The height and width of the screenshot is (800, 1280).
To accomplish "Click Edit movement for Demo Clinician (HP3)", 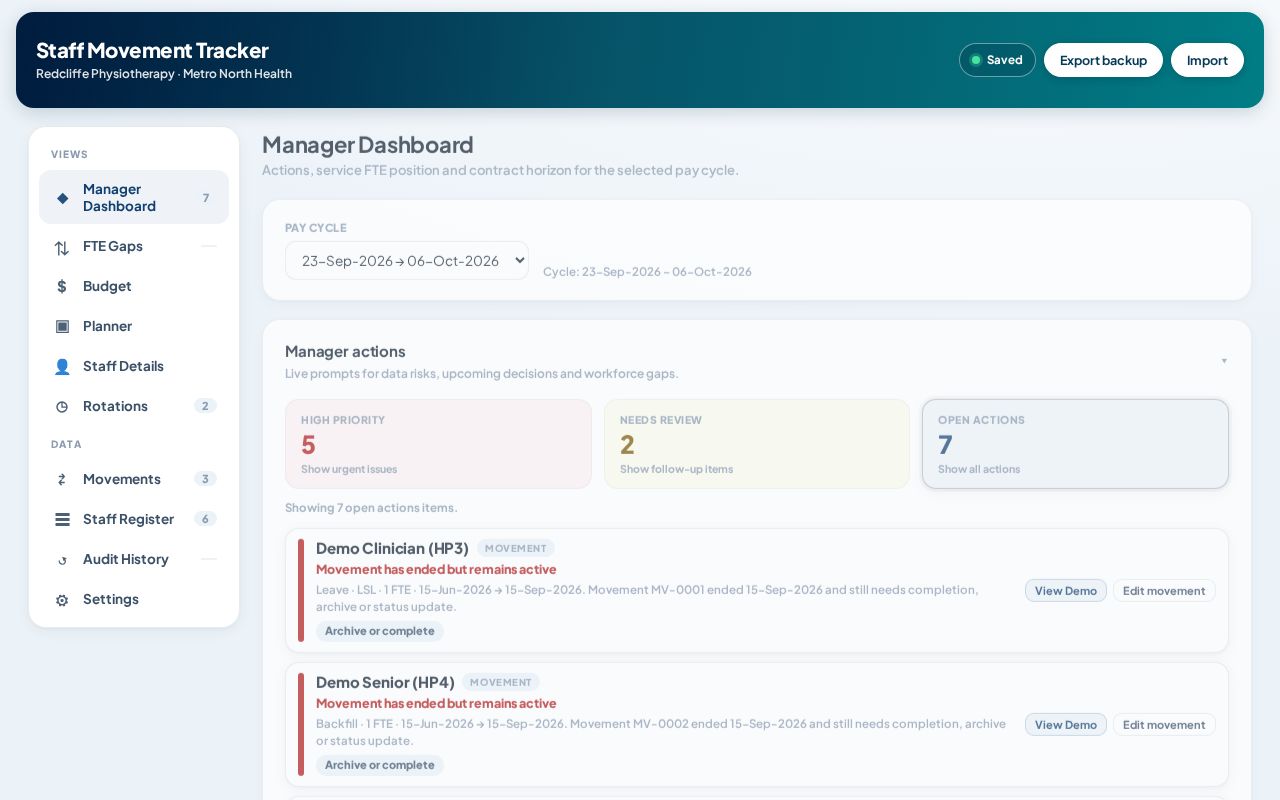I will (1164, 590).
